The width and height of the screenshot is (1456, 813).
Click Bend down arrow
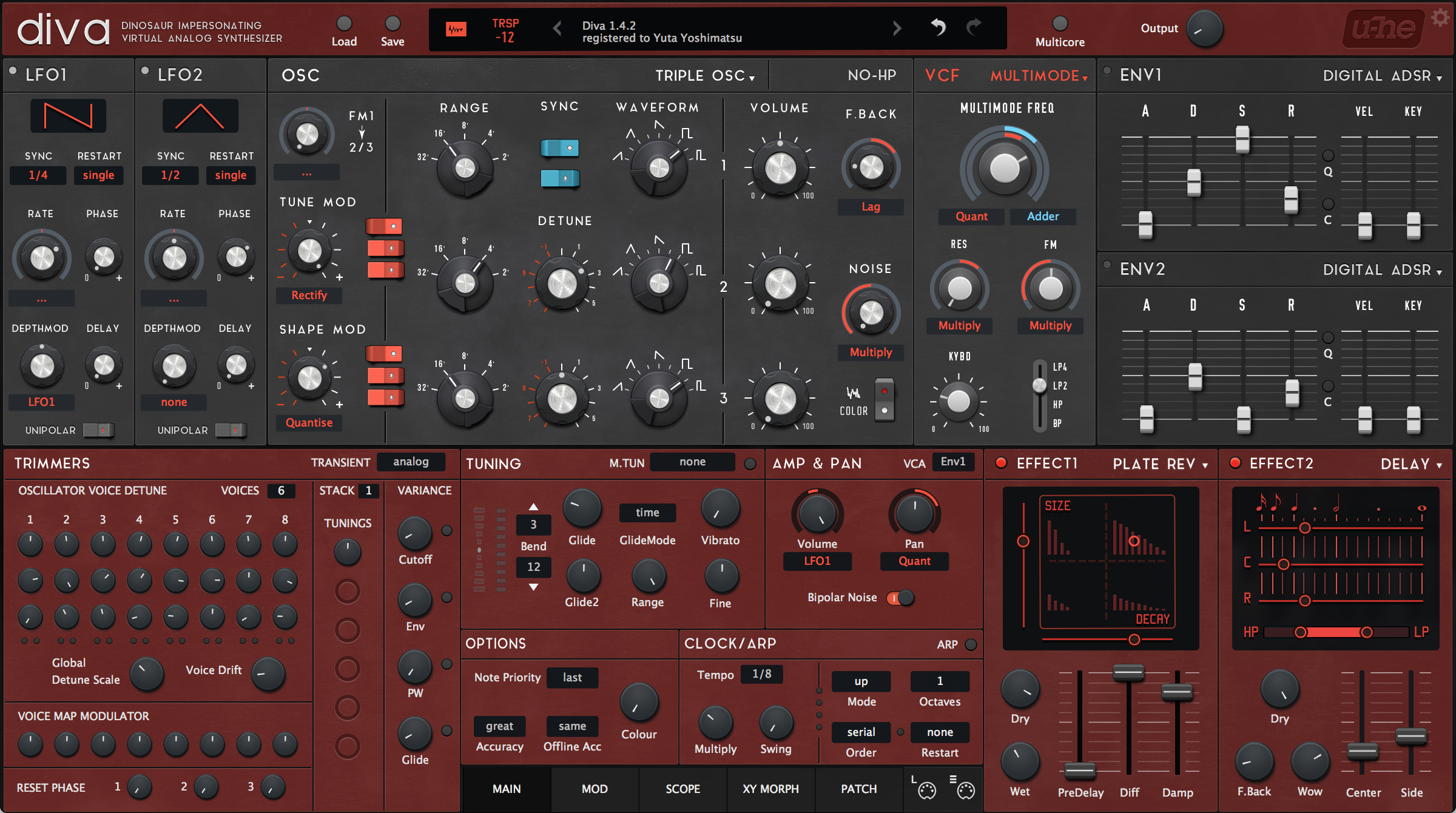(533, 587)
